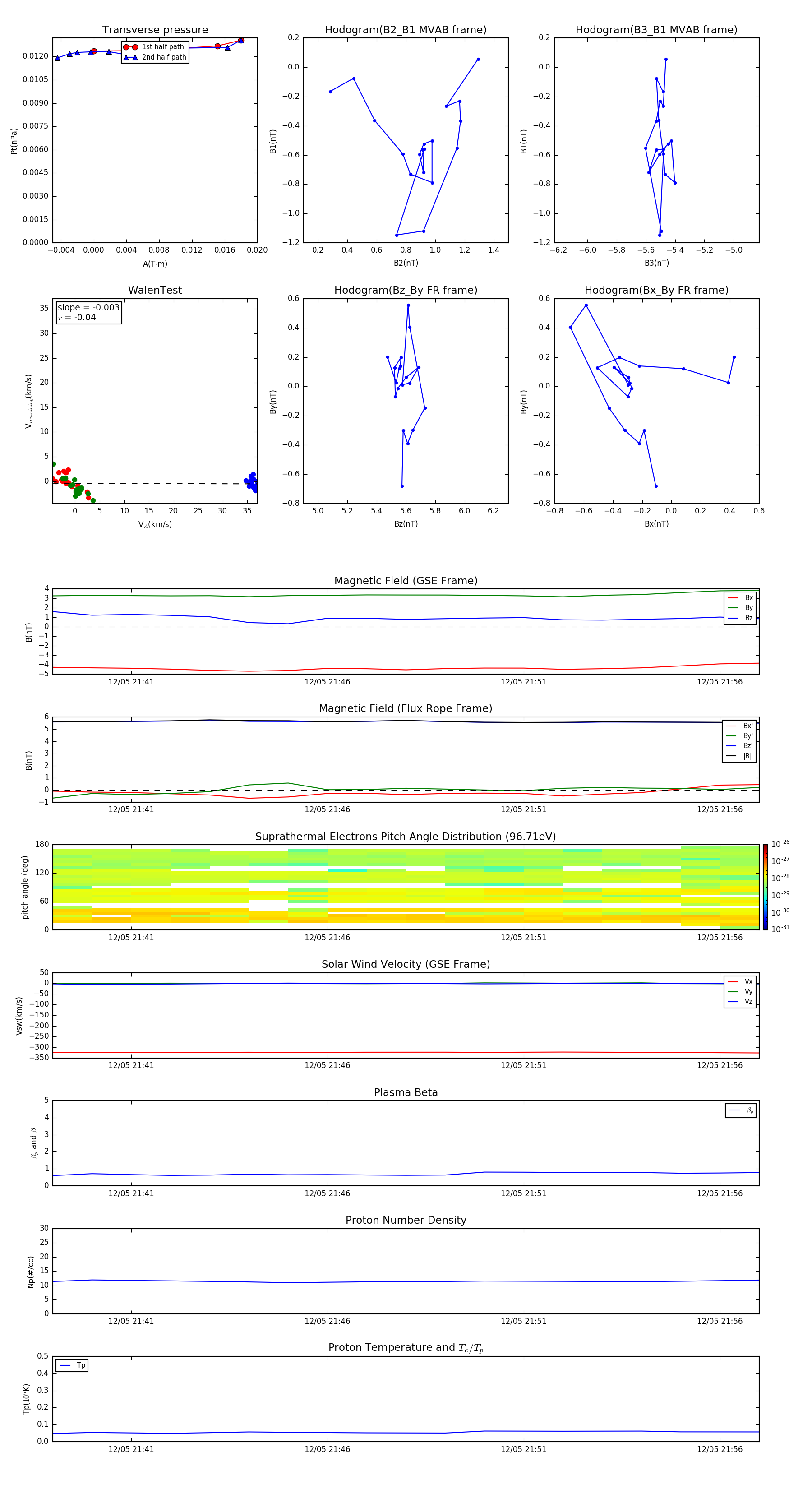Click Bx legend entry in GSE magnetic field

(740, 598)
